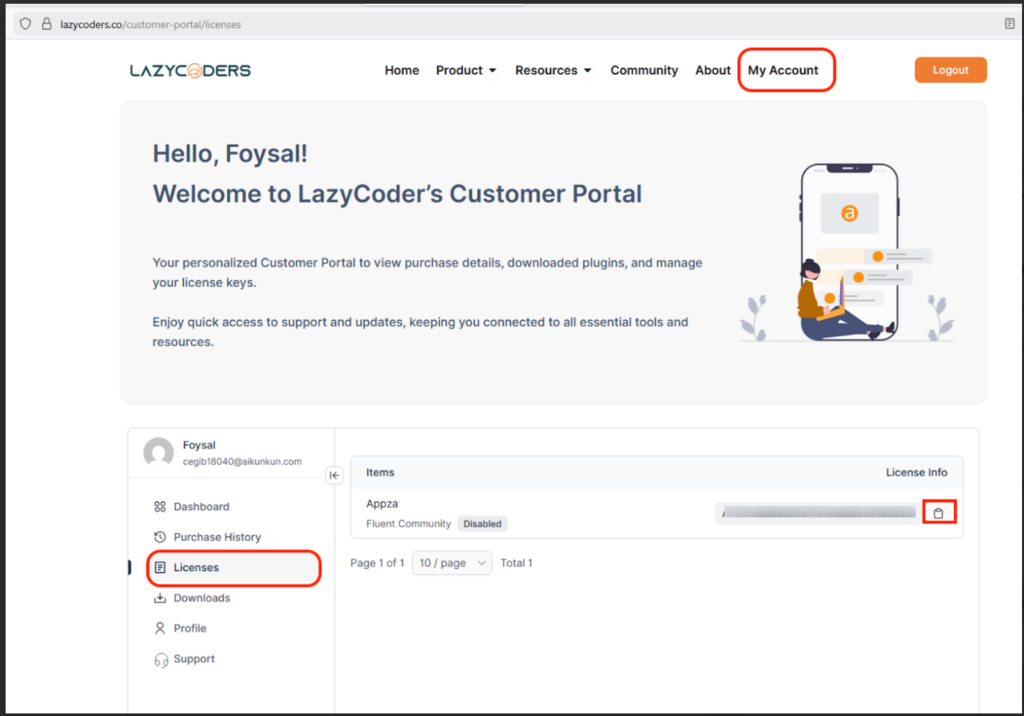Click the blurred license key field

(817, 513)
